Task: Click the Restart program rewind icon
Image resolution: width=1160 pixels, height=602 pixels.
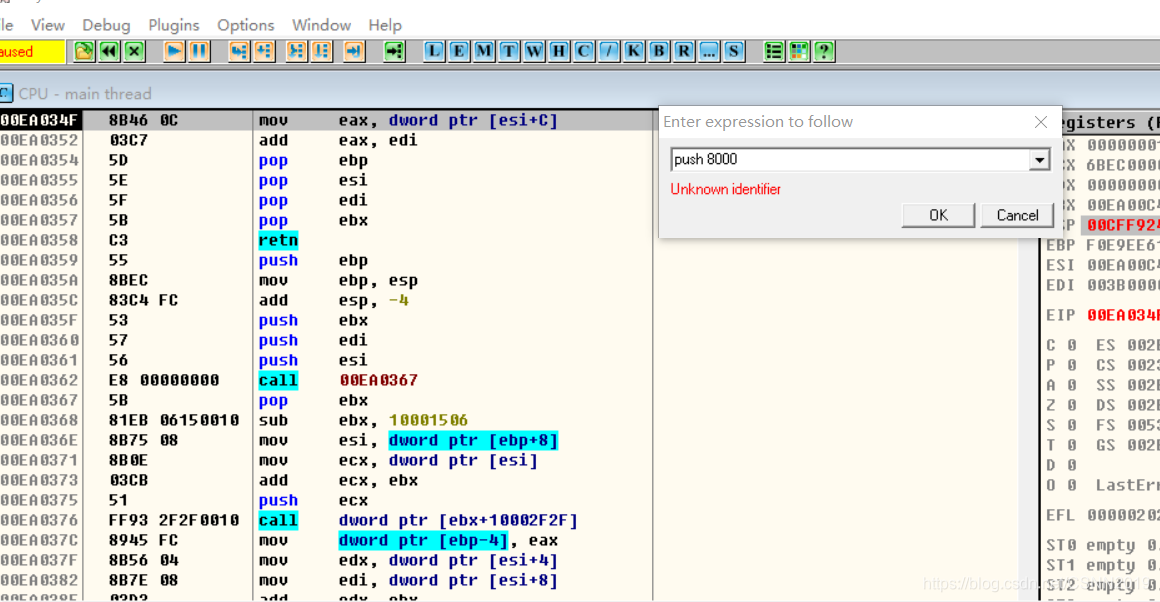Action: 109,52
